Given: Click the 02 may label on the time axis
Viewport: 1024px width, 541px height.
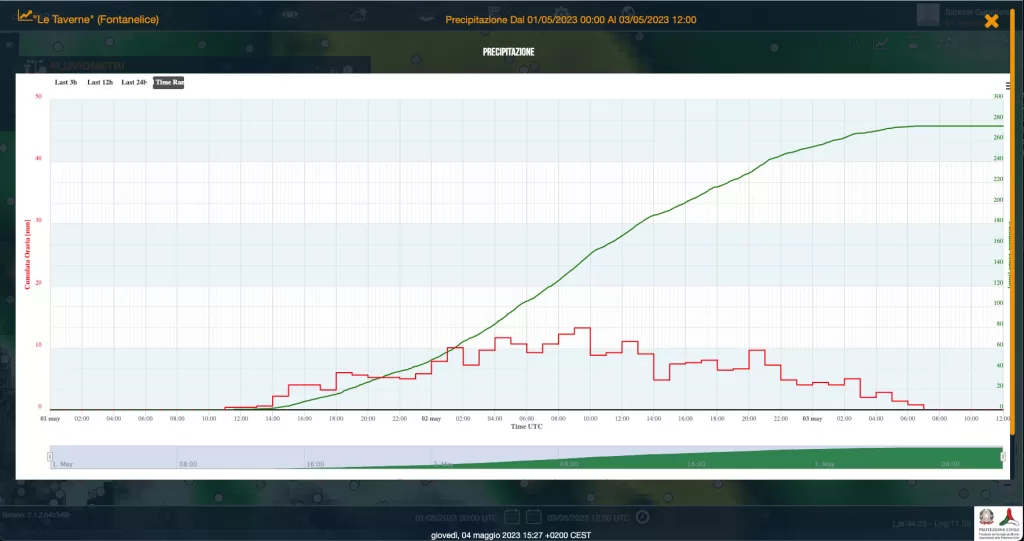Looking at the screenshot, I should 432,418.
